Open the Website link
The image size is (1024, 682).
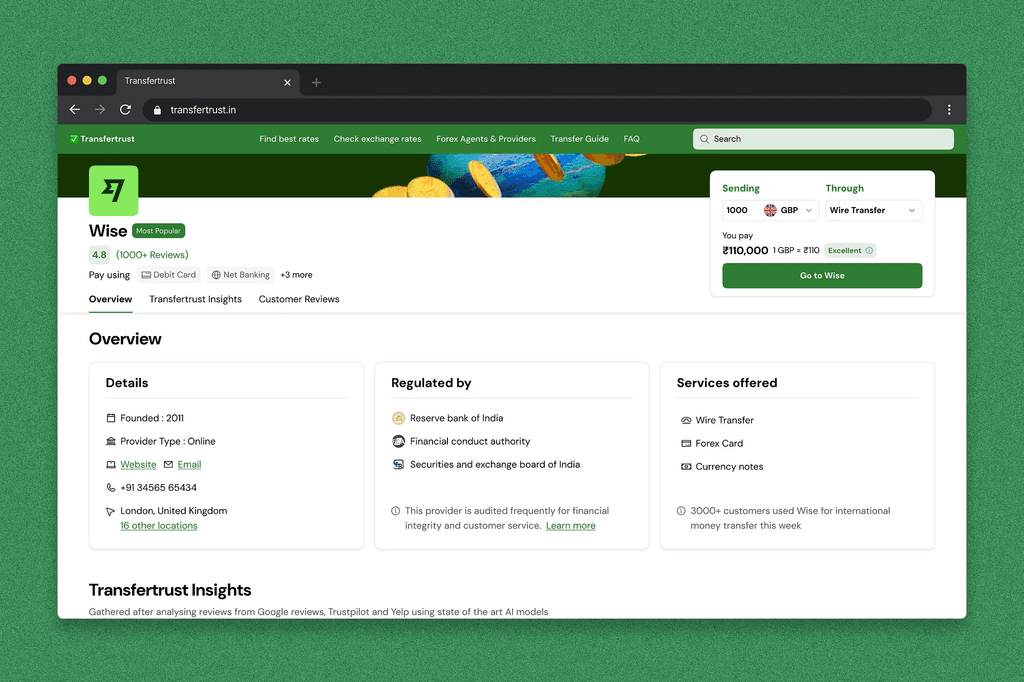tap(138, 464)
